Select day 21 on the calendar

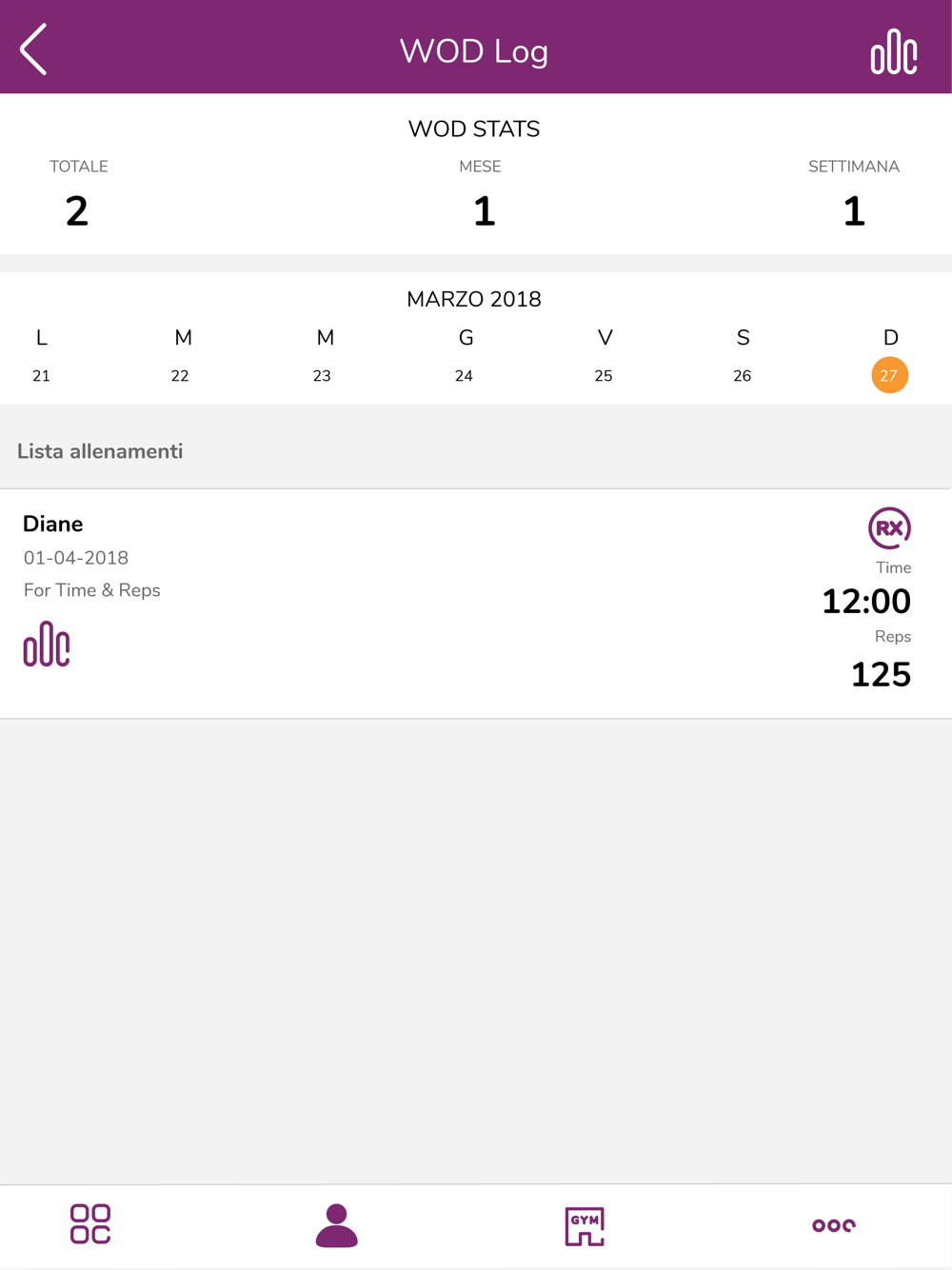[41, 376]
